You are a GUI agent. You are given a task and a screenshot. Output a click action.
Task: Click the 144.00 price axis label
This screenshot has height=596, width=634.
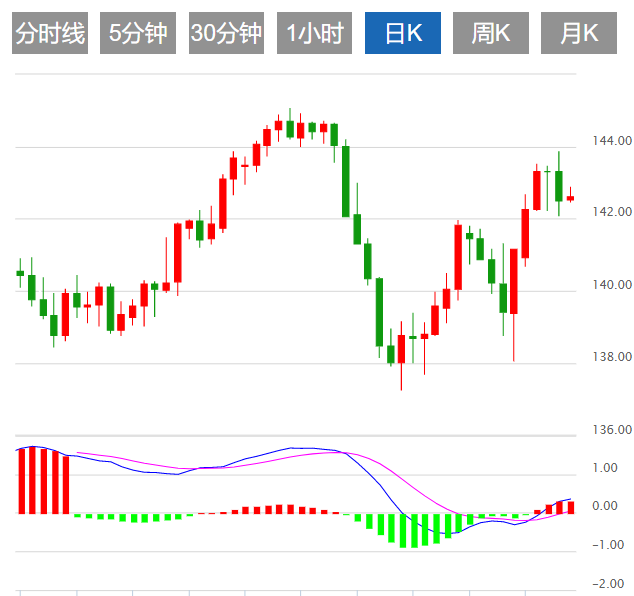pos(611,142)
